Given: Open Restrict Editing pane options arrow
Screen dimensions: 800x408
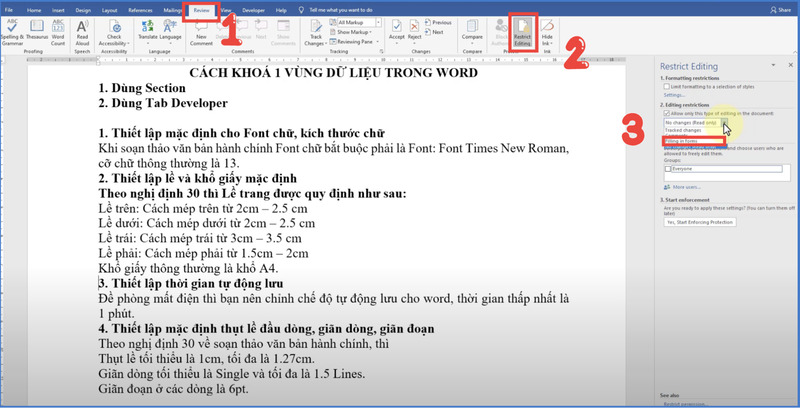Looking at the screenshot, I should coord(773,65).
